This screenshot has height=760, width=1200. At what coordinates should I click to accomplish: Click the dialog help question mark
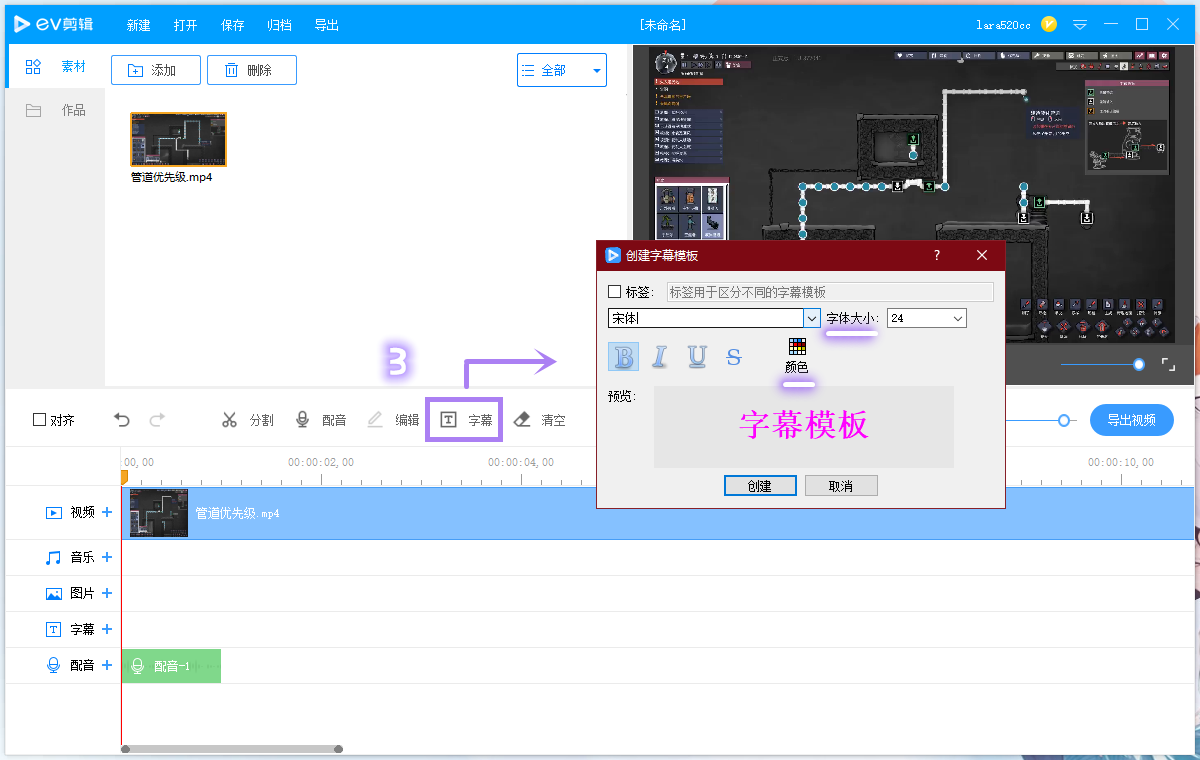pyautogui.click(x=937, y=255)
